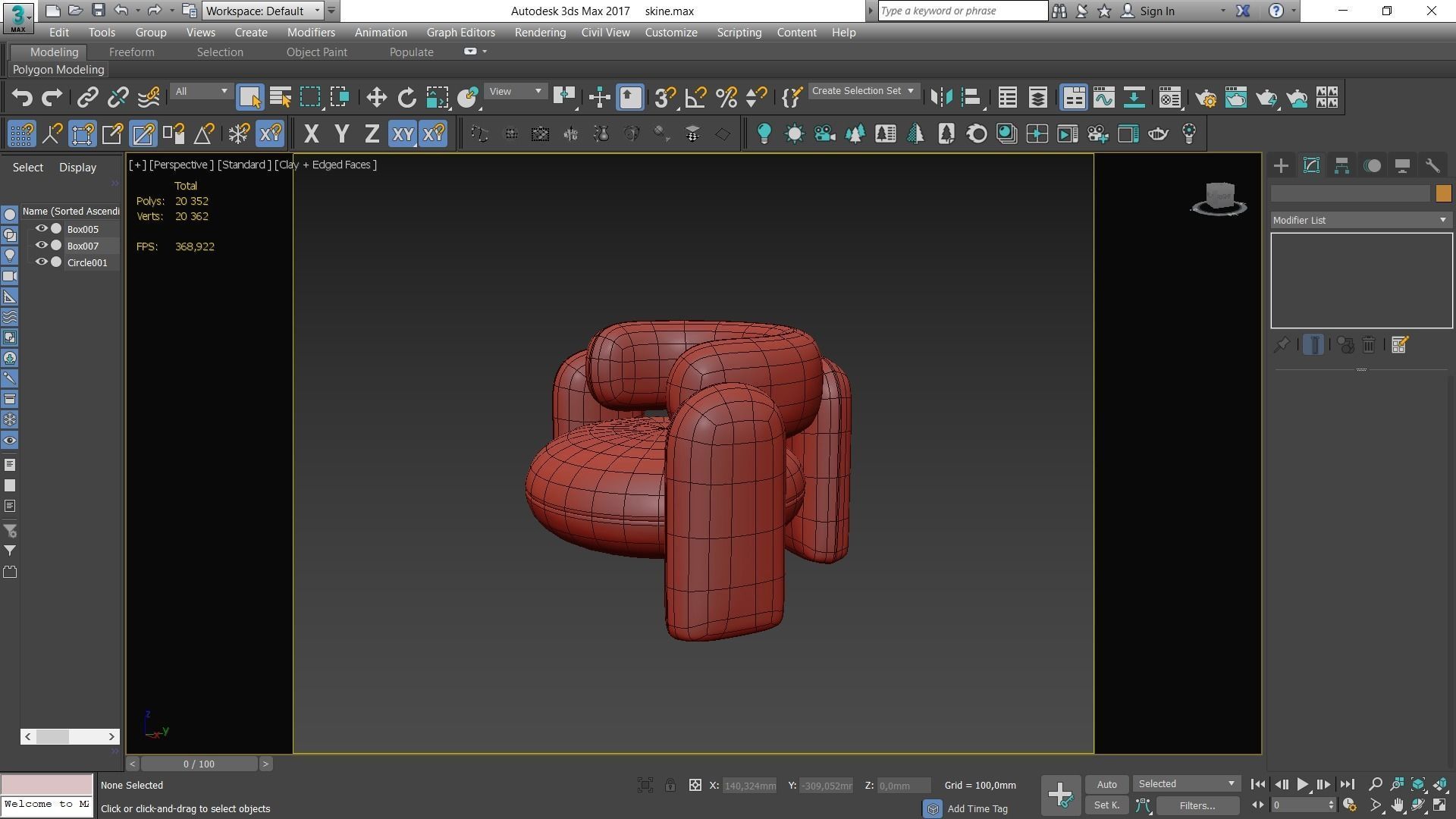The image size is (1456, 819).
Task: Activate the Select Object tool
Action: point(249,98)
